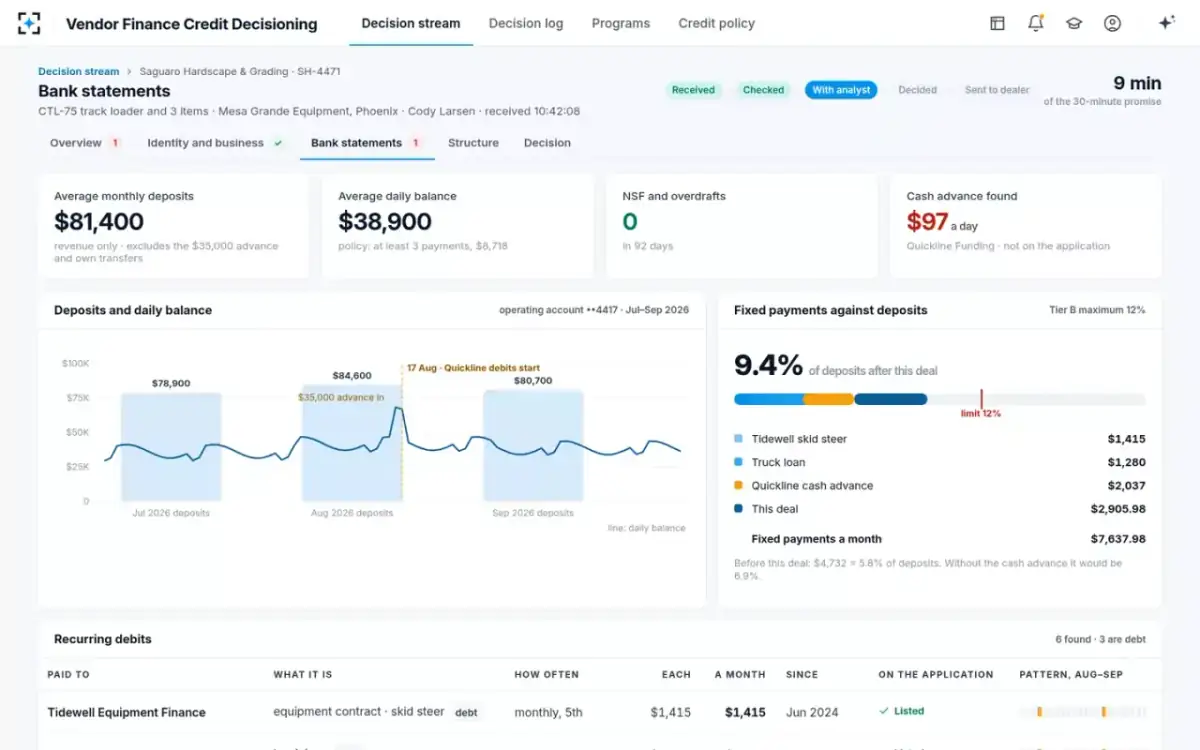Click the Tier B maximum 12% label

click(x=1097, y=310)
